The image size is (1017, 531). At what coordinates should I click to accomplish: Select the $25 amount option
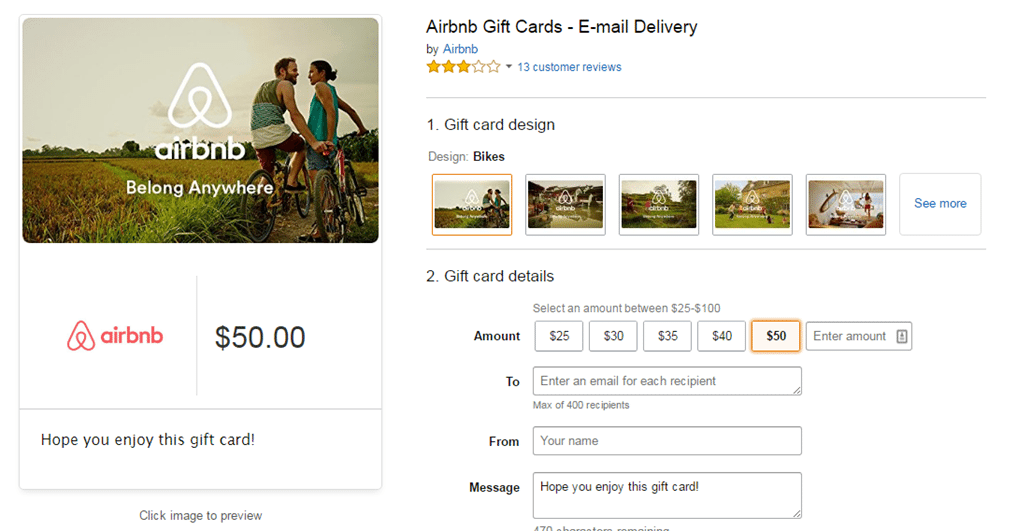click(560, 337)
